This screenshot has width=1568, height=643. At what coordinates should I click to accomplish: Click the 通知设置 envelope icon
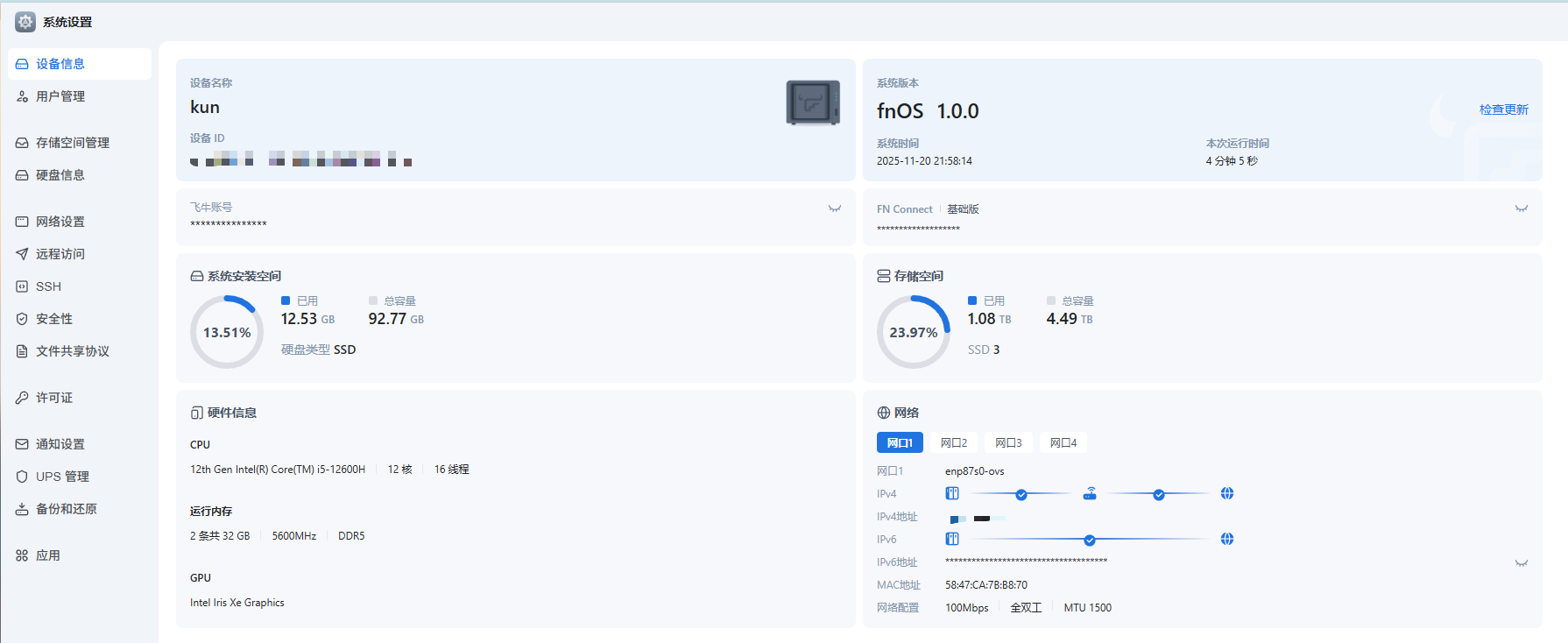tap(22, 444)
